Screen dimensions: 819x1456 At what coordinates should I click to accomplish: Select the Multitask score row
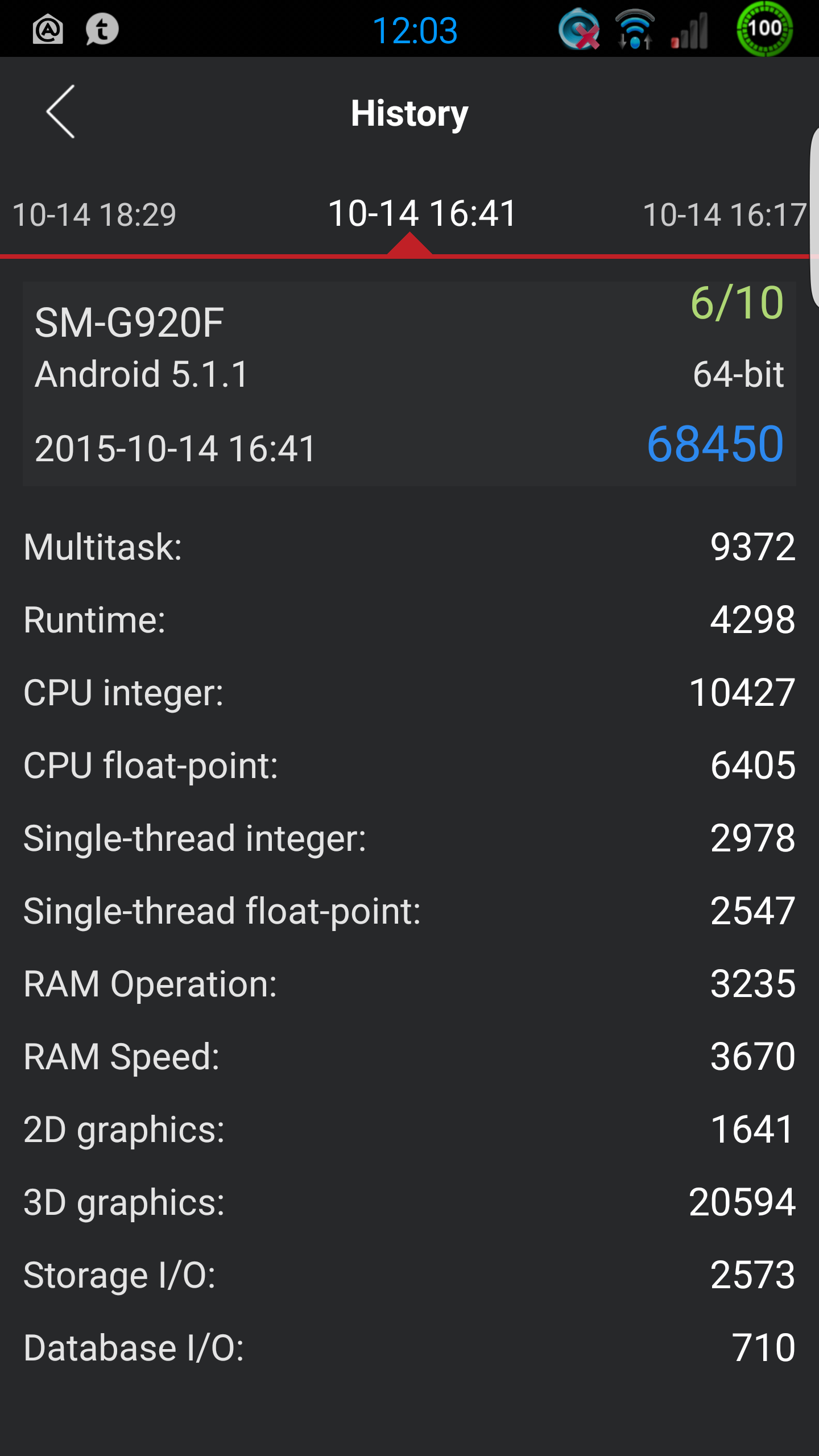pos(409,547)
